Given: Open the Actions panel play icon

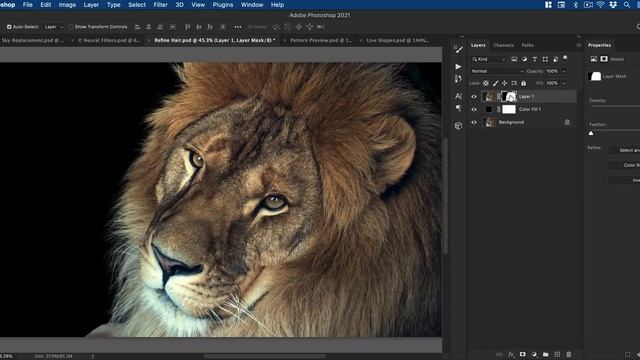Looking at the screenshot, I should pos(458,67).
